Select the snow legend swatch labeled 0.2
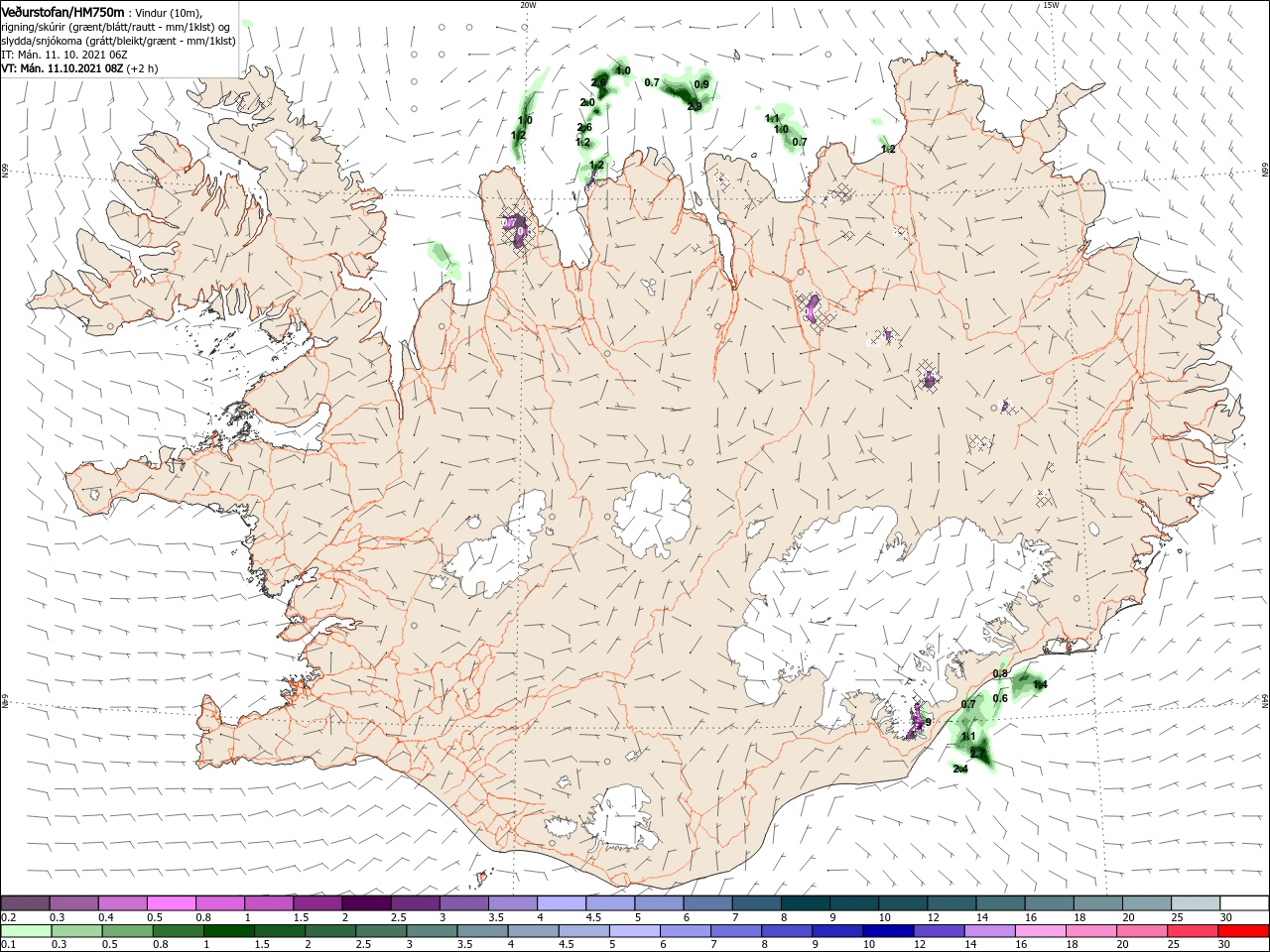The image size is (1270, 952). point(25,903)
